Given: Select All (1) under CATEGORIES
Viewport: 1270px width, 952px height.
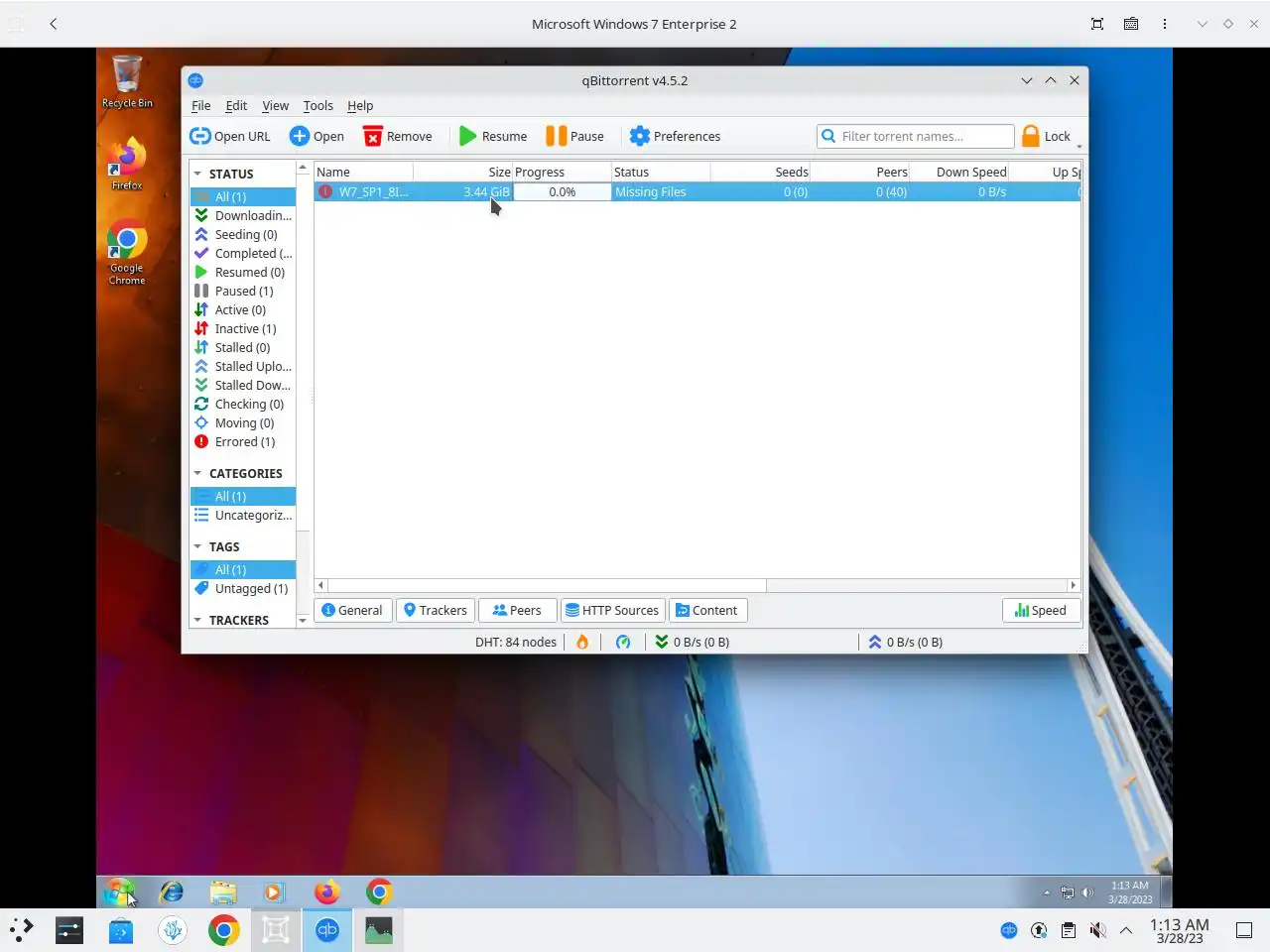Looking at the screenshot, I should coord(243,496).
